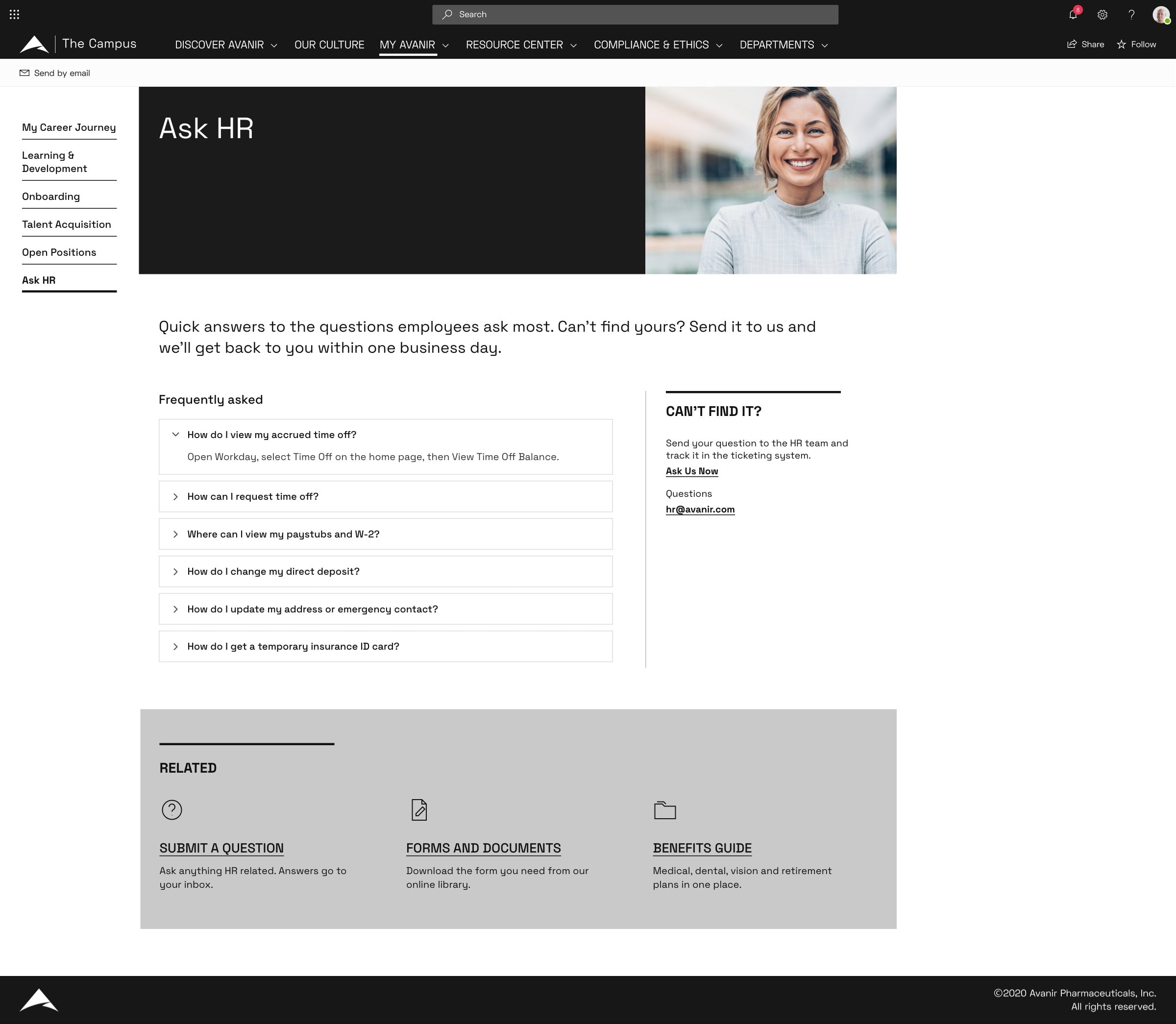Open Open Positions in sidebar
The width and height of the screenshot is (1176, 1024).
[x=59, y=252]
